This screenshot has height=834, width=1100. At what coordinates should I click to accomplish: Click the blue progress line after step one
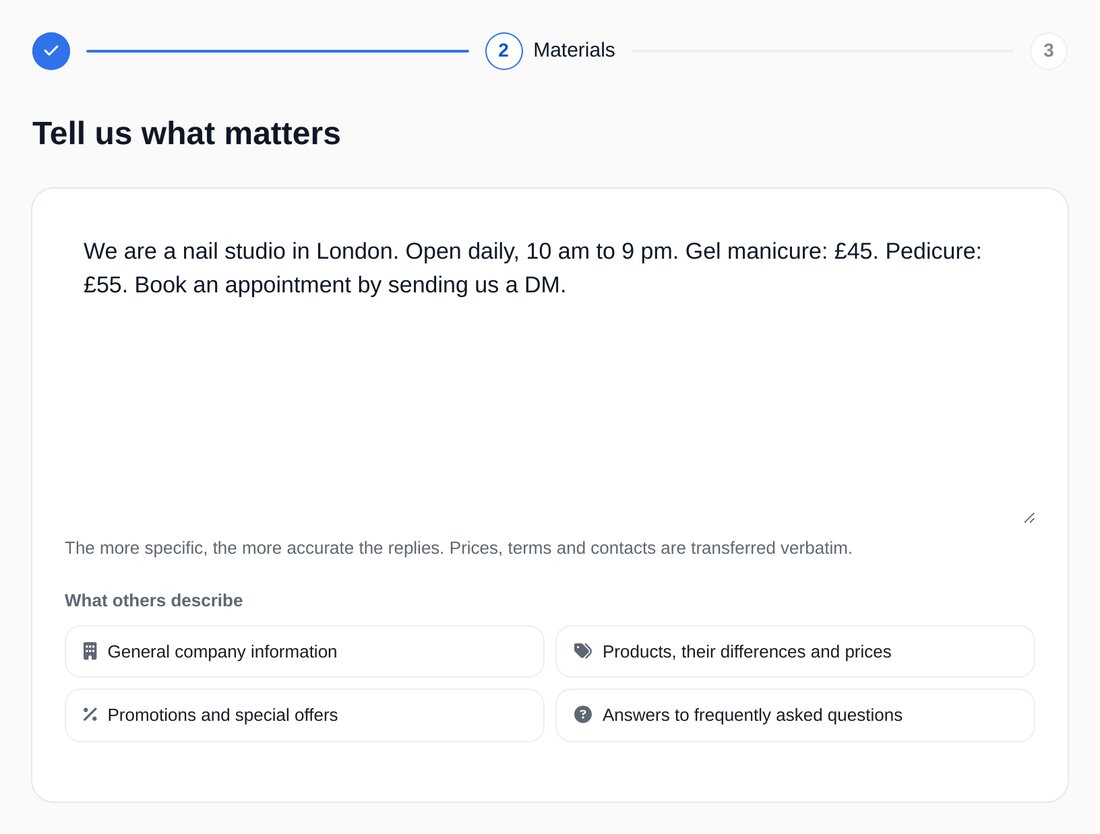(x=277, y=51)
